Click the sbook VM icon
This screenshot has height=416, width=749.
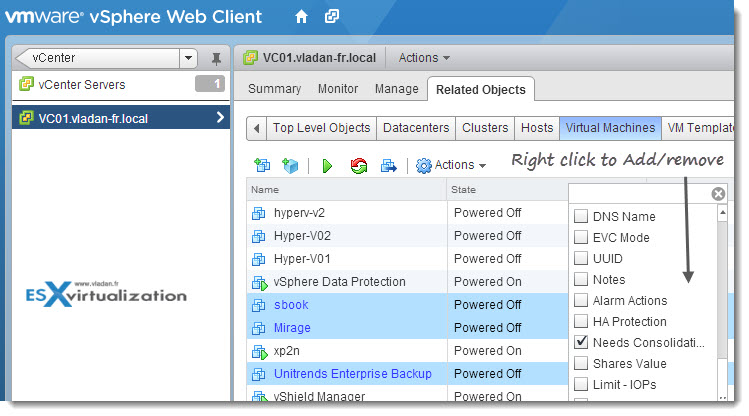258,305
